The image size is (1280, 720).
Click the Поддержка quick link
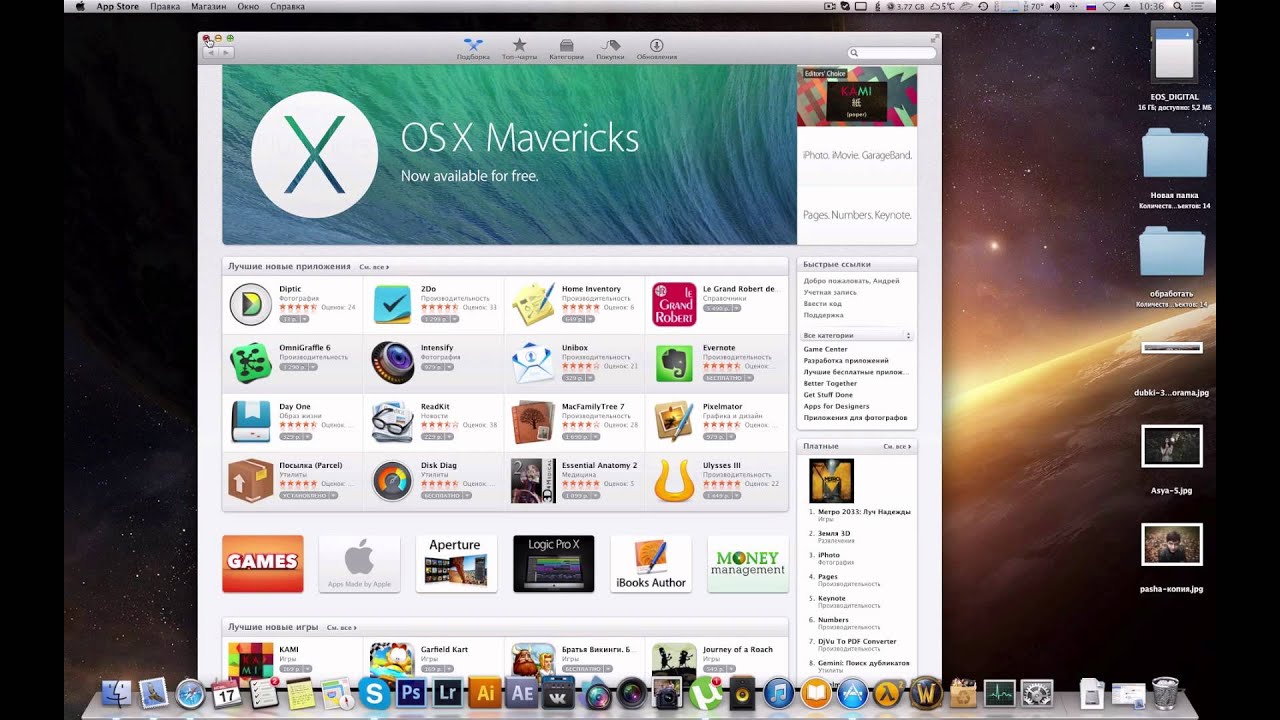click(824, 315)
